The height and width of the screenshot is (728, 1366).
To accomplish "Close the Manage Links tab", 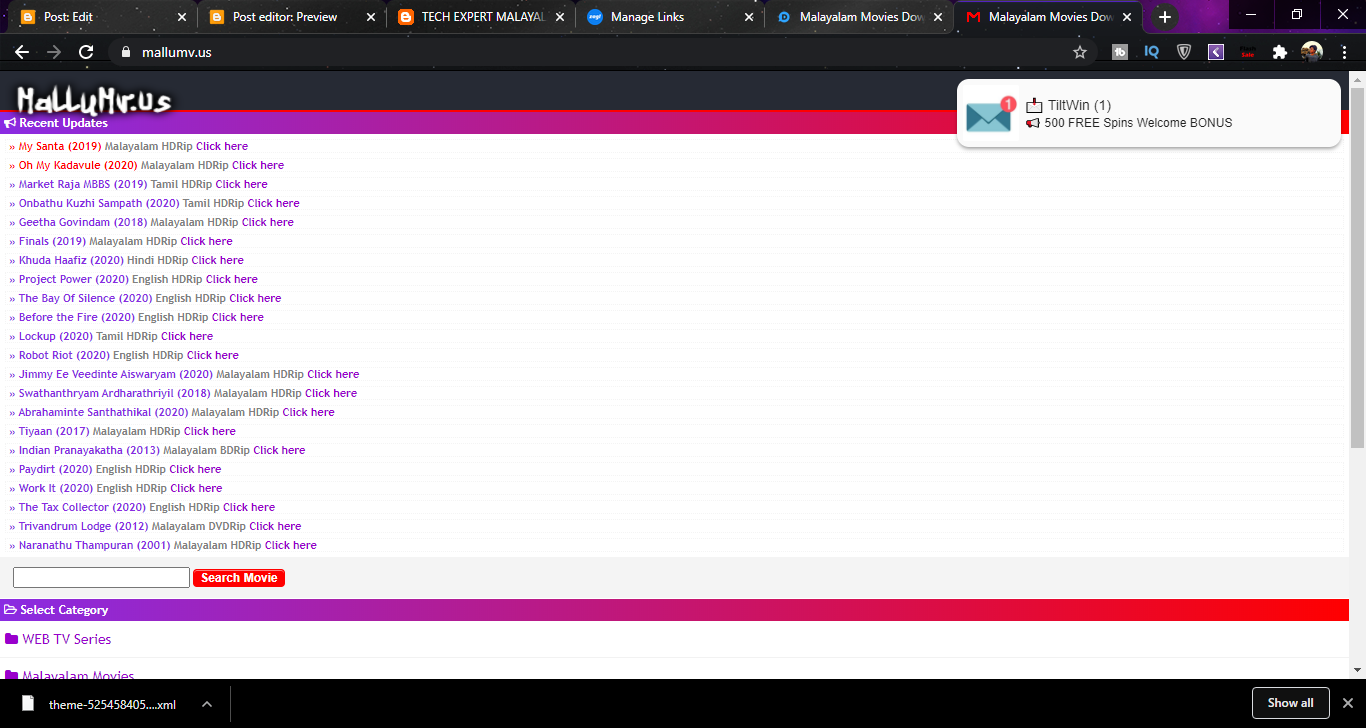I will click(x=749, y=17).
